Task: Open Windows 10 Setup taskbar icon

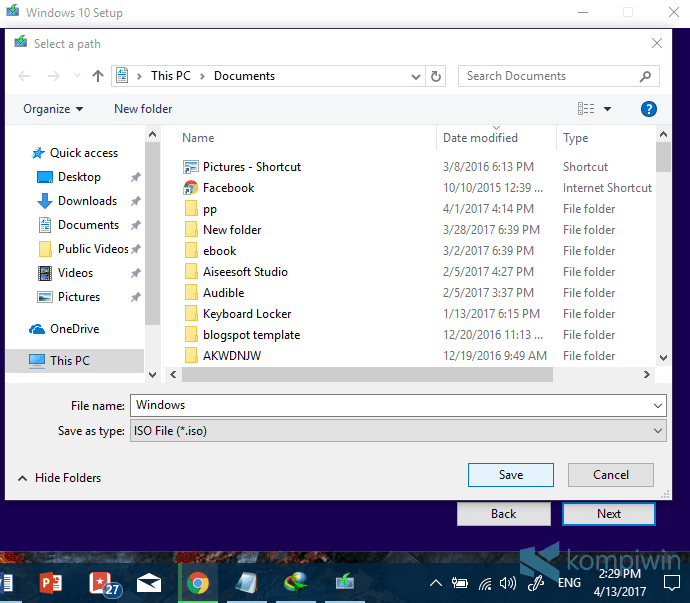Action: pos(345,583)
